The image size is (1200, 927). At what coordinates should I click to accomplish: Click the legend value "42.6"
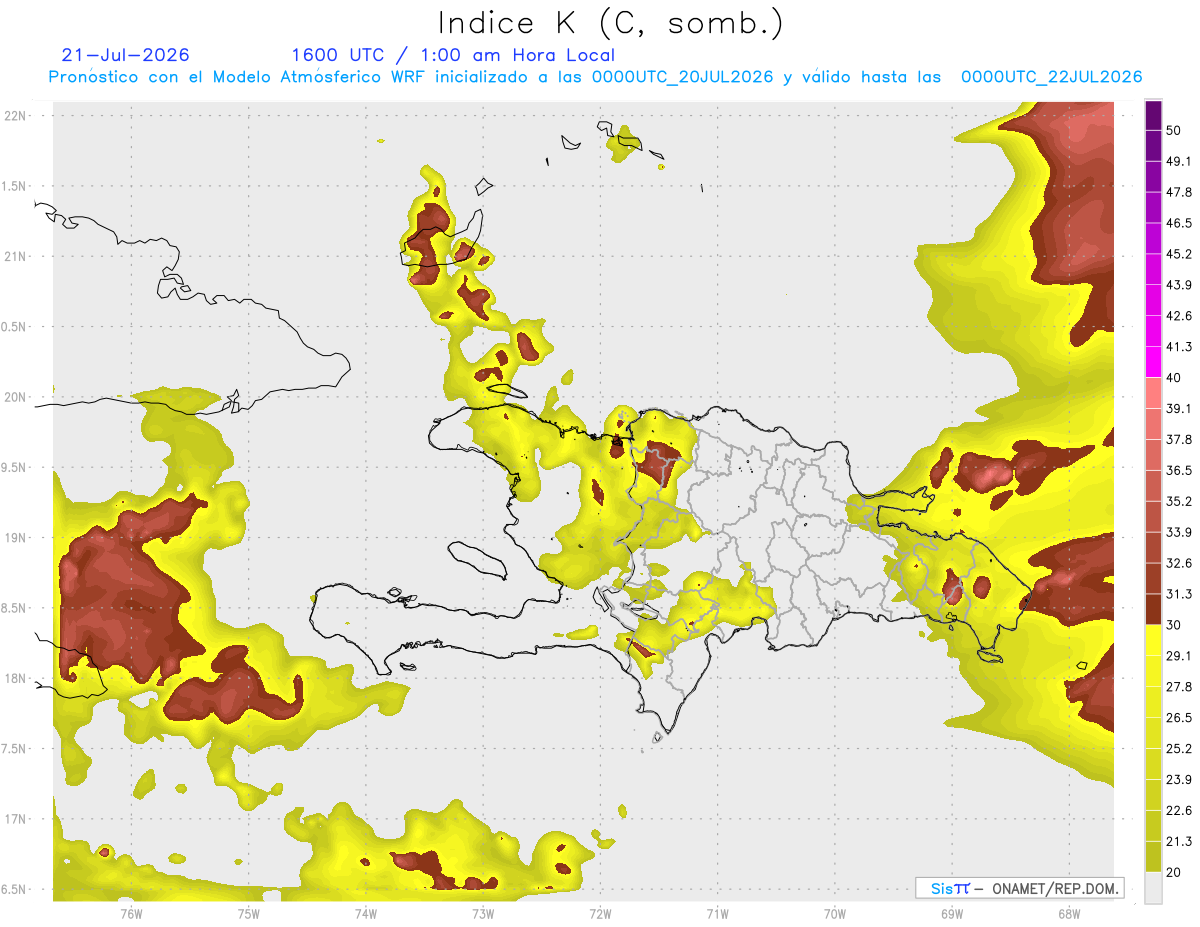pyautogui.click(x=1179, y=316)
